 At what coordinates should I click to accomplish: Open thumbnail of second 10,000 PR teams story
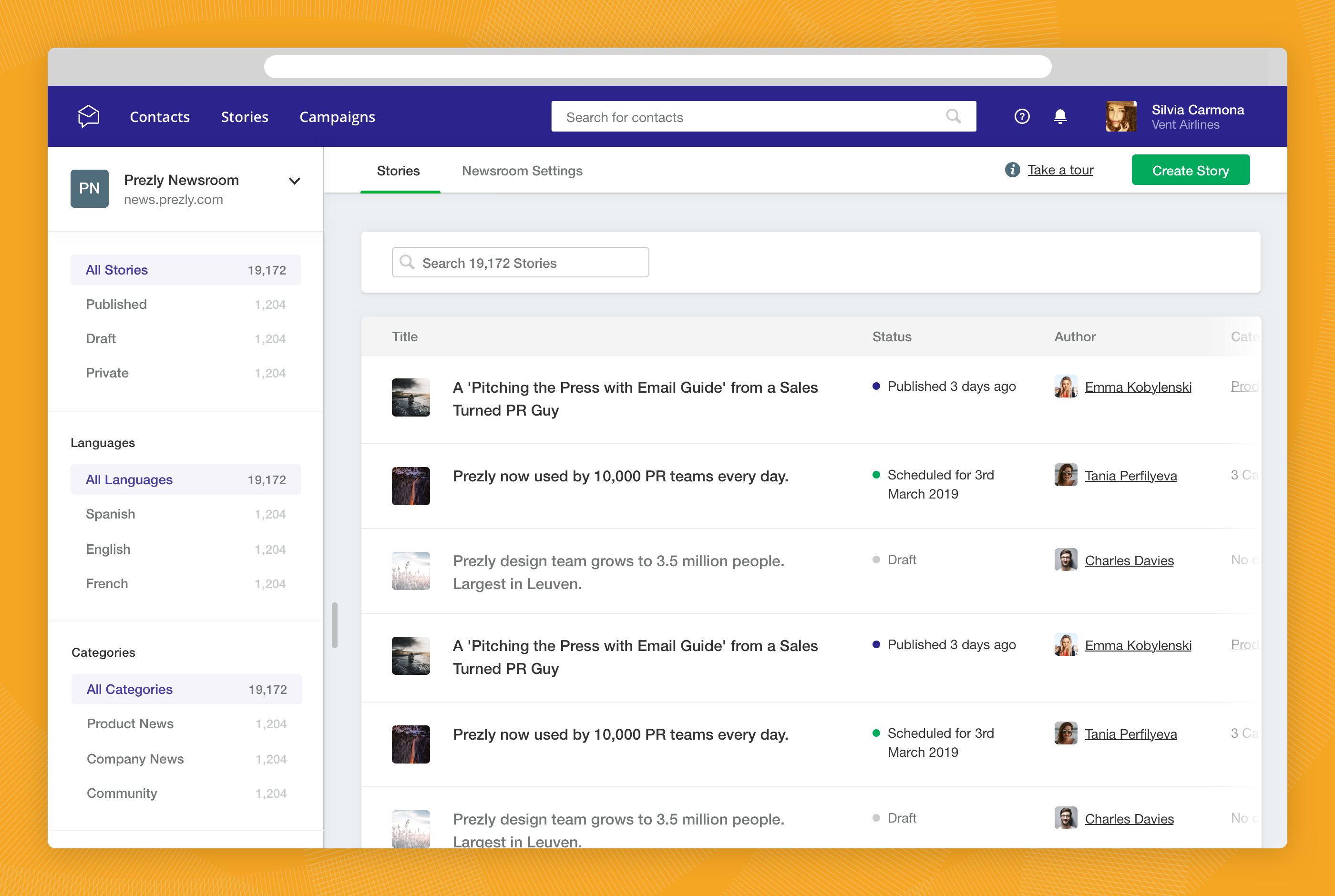[411, 744]
